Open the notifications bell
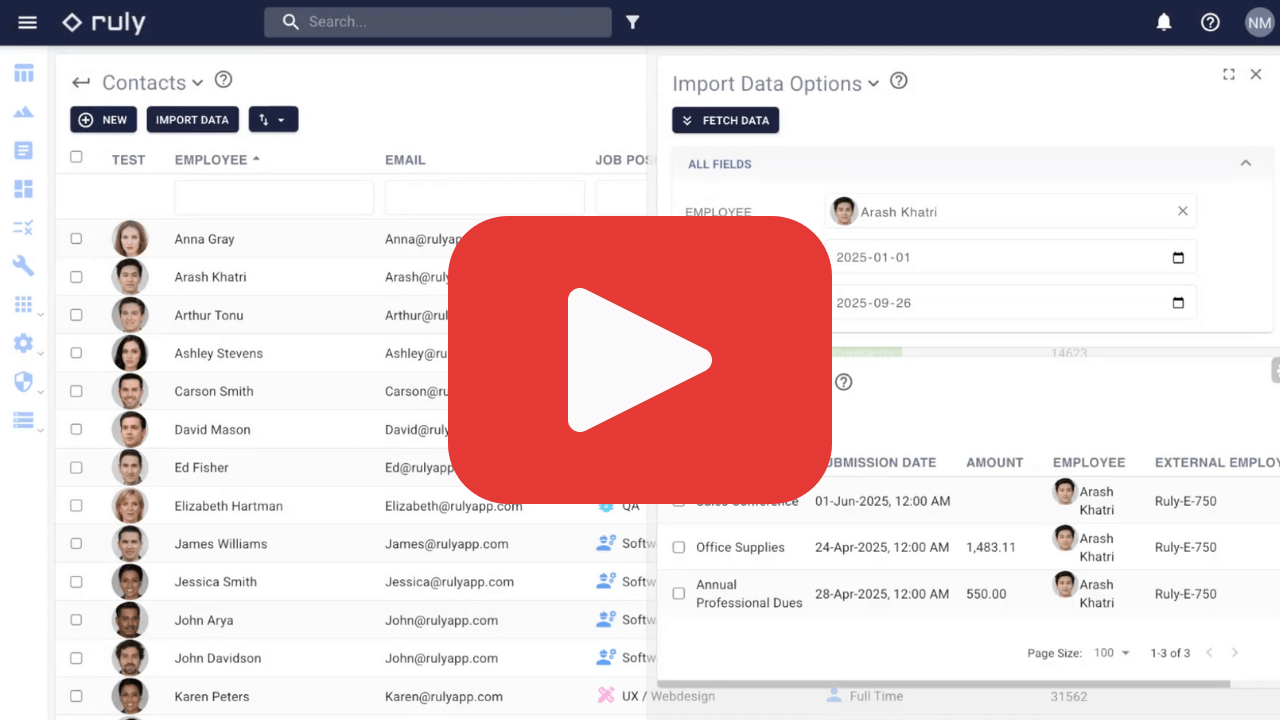This screenshot has height=720, width=1280. pos(1164,22)
